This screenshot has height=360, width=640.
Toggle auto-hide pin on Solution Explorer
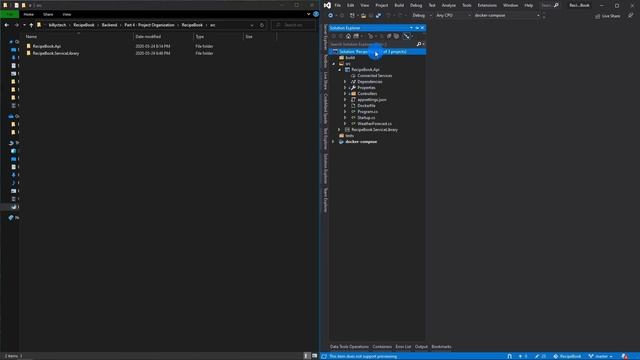(417, 28)
